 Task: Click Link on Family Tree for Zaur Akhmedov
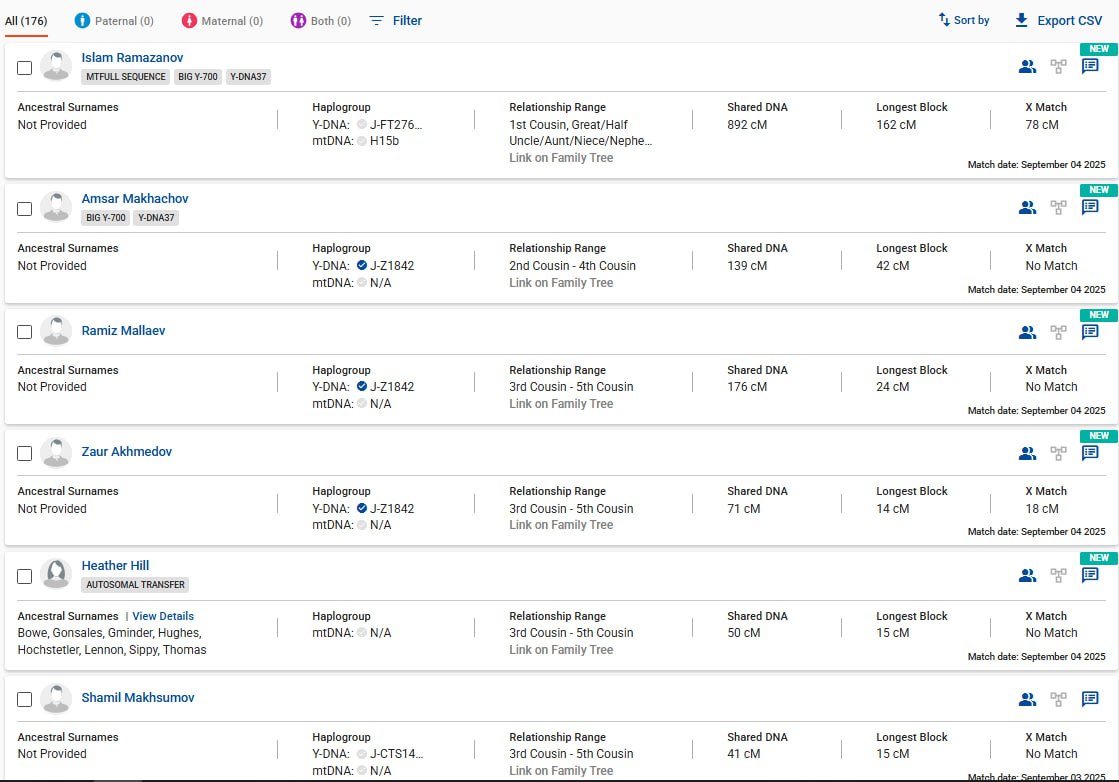tap(561, 524)
